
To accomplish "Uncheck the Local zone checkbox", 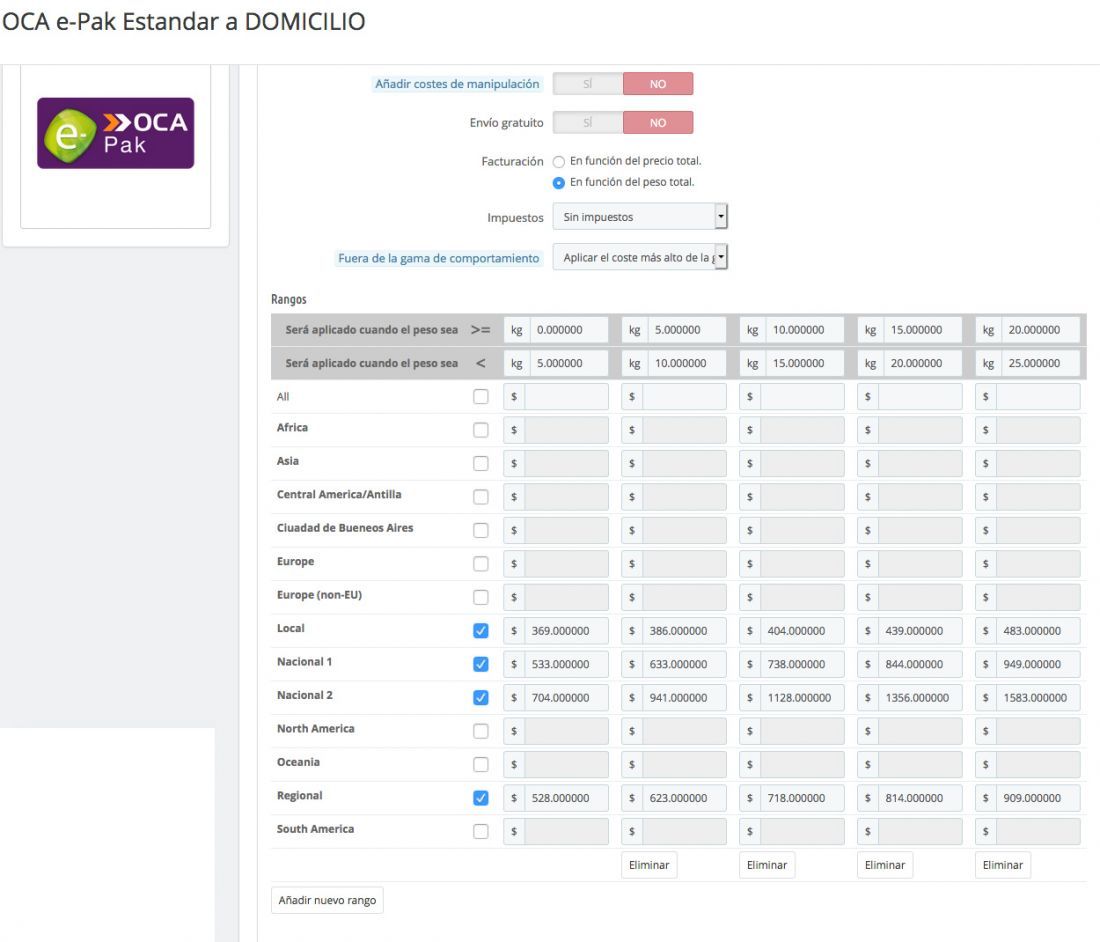I will pyautogui.click(x=481, y=631).
